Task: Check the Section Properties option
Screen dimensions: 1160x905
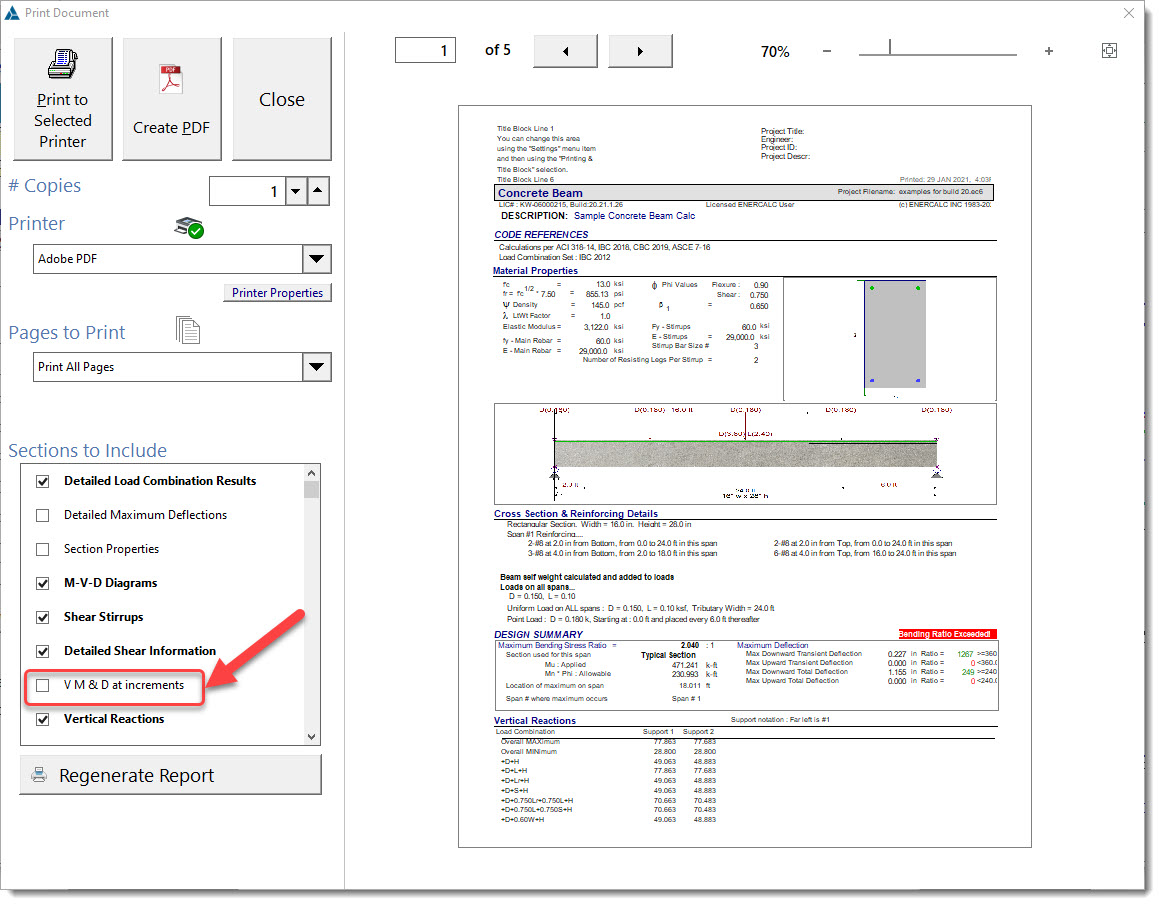Action: pyautogui.click(x=43, y=549)
